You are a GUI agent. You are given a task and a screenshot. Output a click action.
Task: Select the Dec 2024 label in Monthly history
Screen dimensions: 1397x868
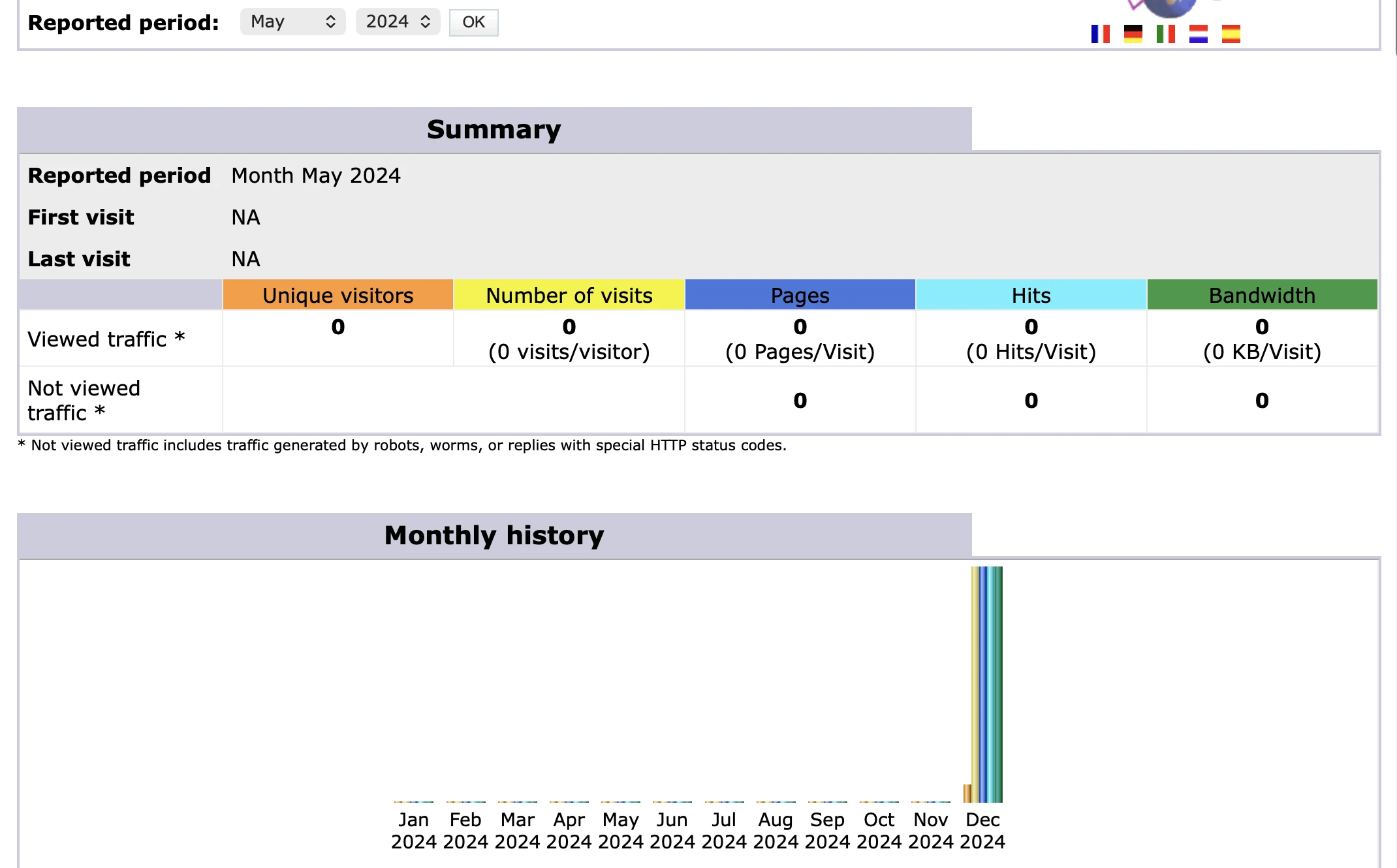982,831
